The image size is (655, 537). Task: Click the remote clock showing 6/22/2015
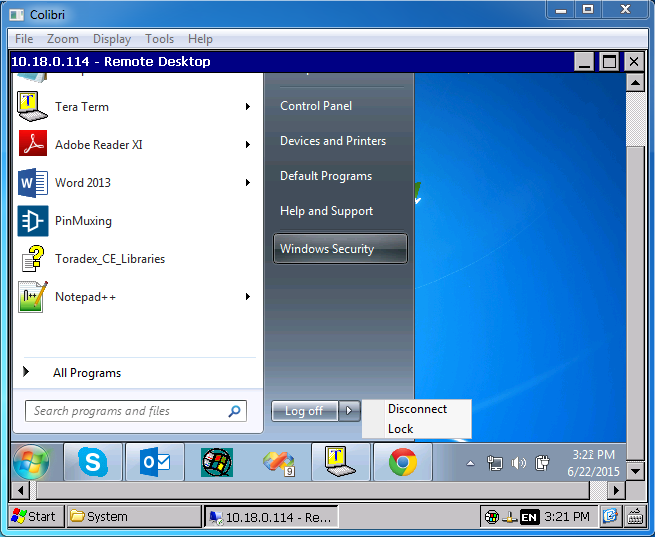tap(593, 463)
